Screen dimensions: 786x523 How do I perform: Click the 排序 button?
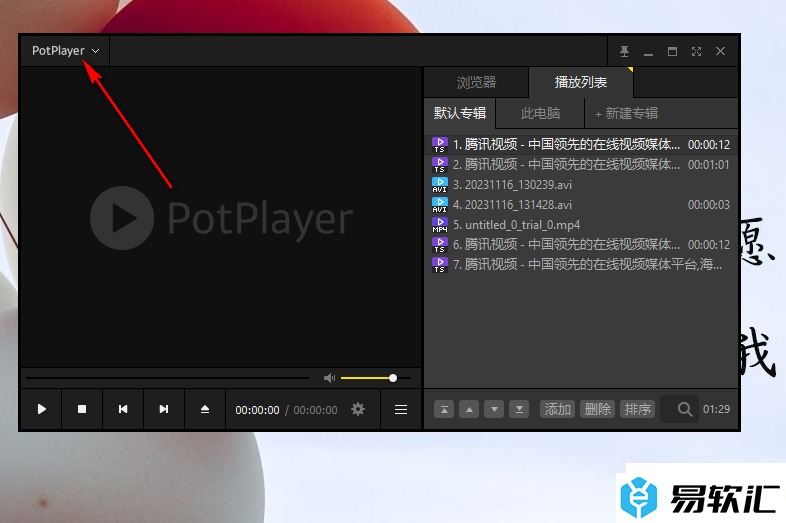pyautogui.click(x=638, y=409)
